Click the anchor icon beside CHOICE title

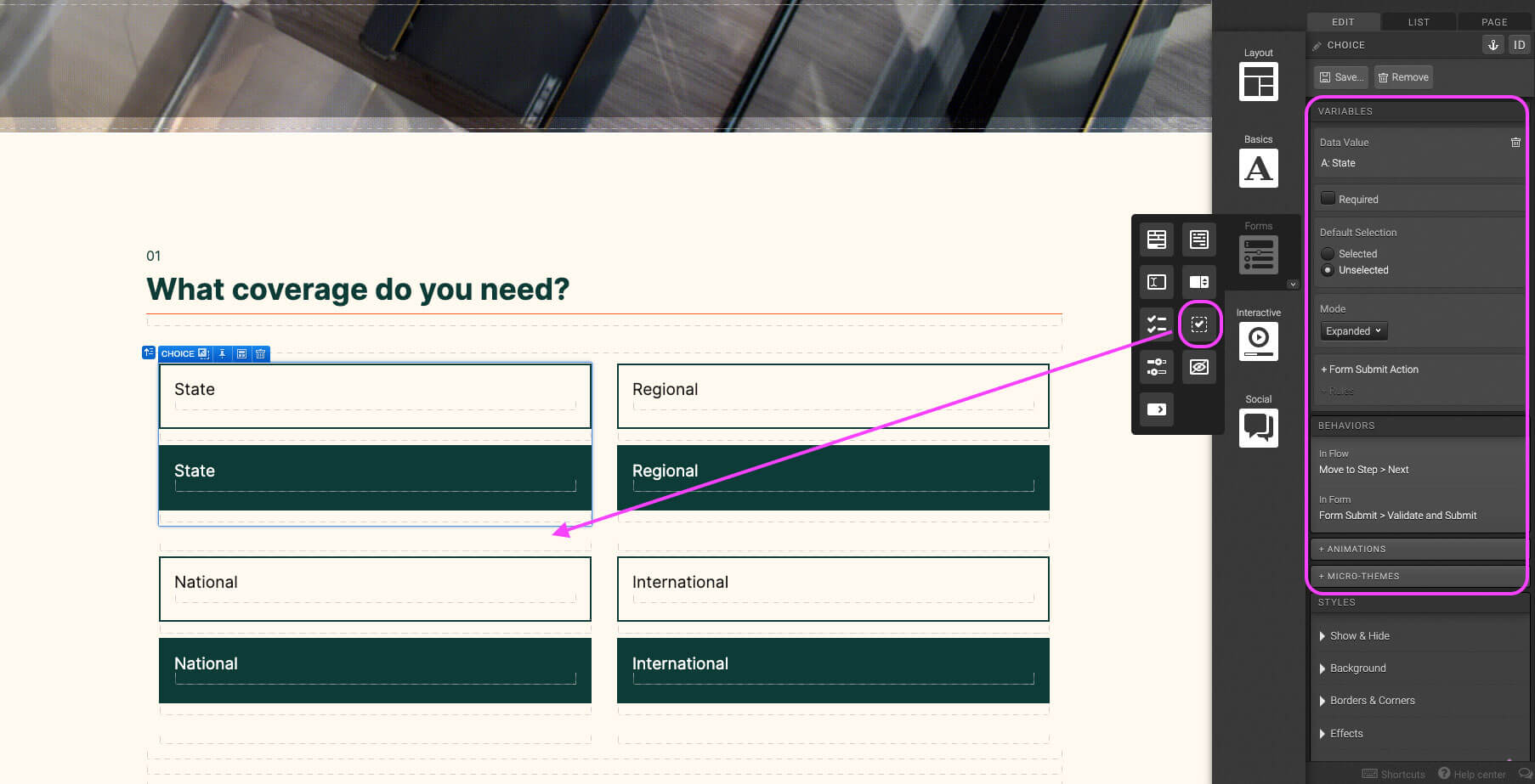[x=1493, y=45]
